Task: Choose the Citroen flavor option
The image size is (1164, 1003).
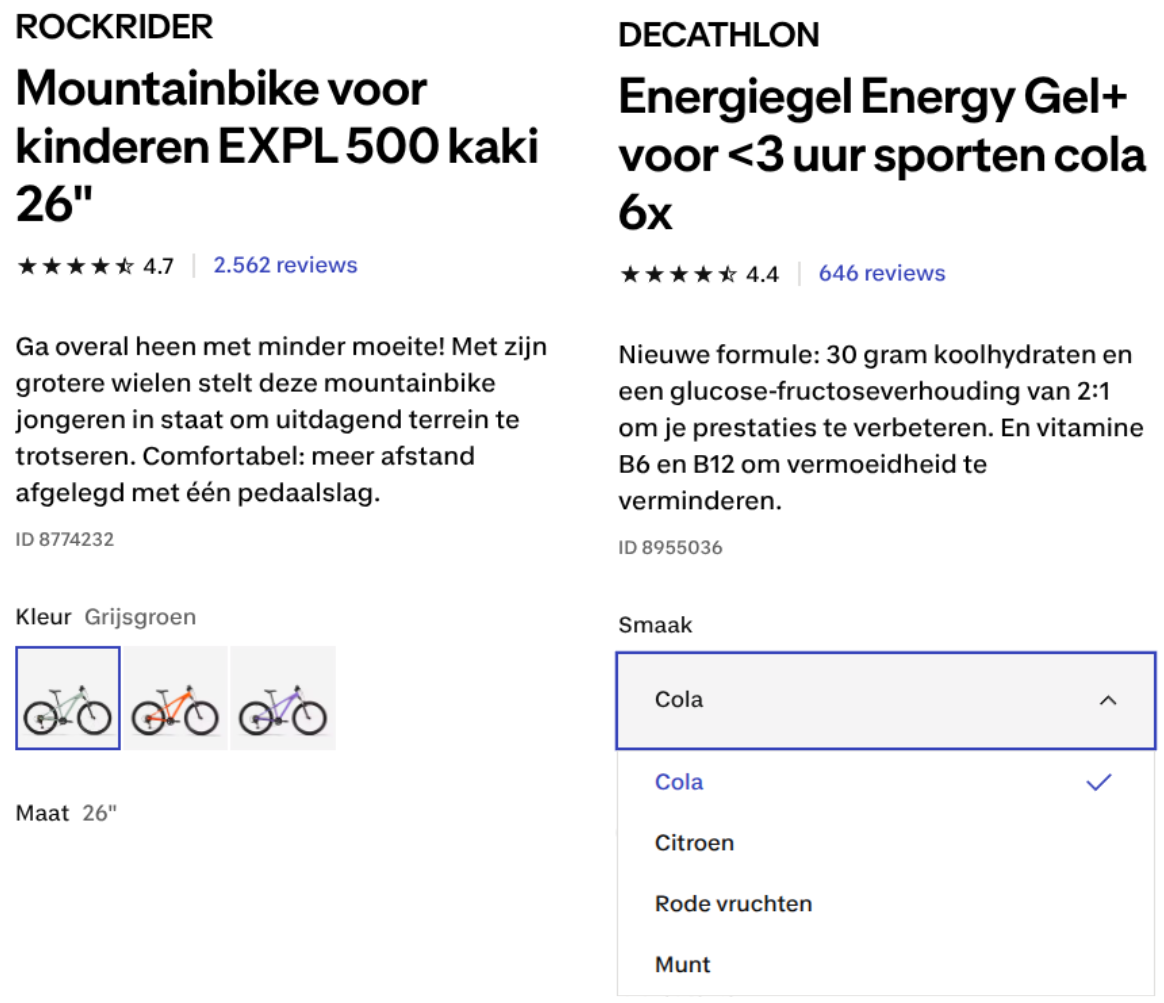Action: tap(695, 843)
